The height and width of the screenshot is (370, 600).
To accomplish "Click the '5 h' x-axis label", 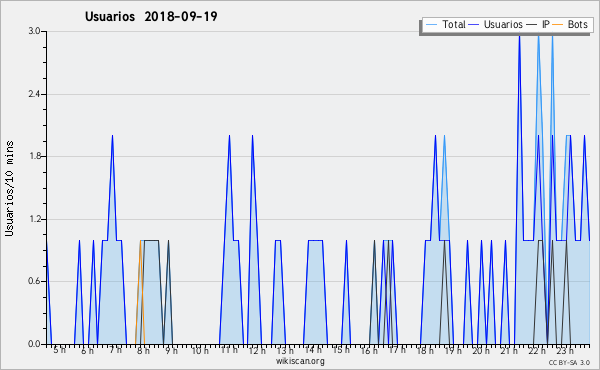I will pyautogui.click(x=59, y=350).
